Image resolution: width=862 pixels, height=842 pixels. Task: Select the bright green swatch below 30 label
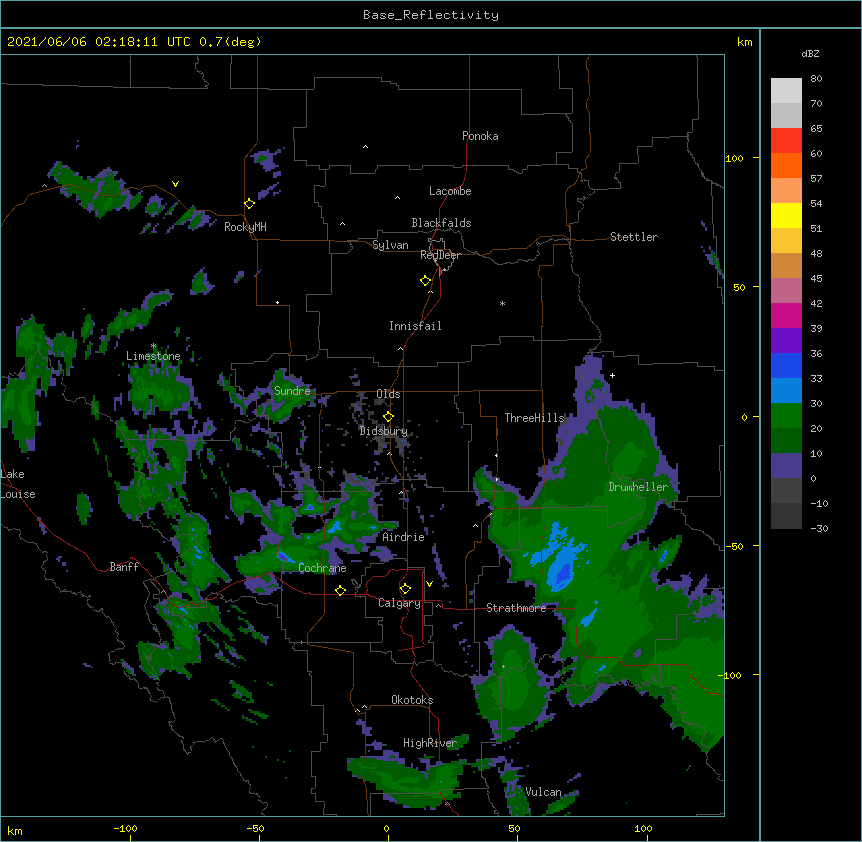point(786,416)
